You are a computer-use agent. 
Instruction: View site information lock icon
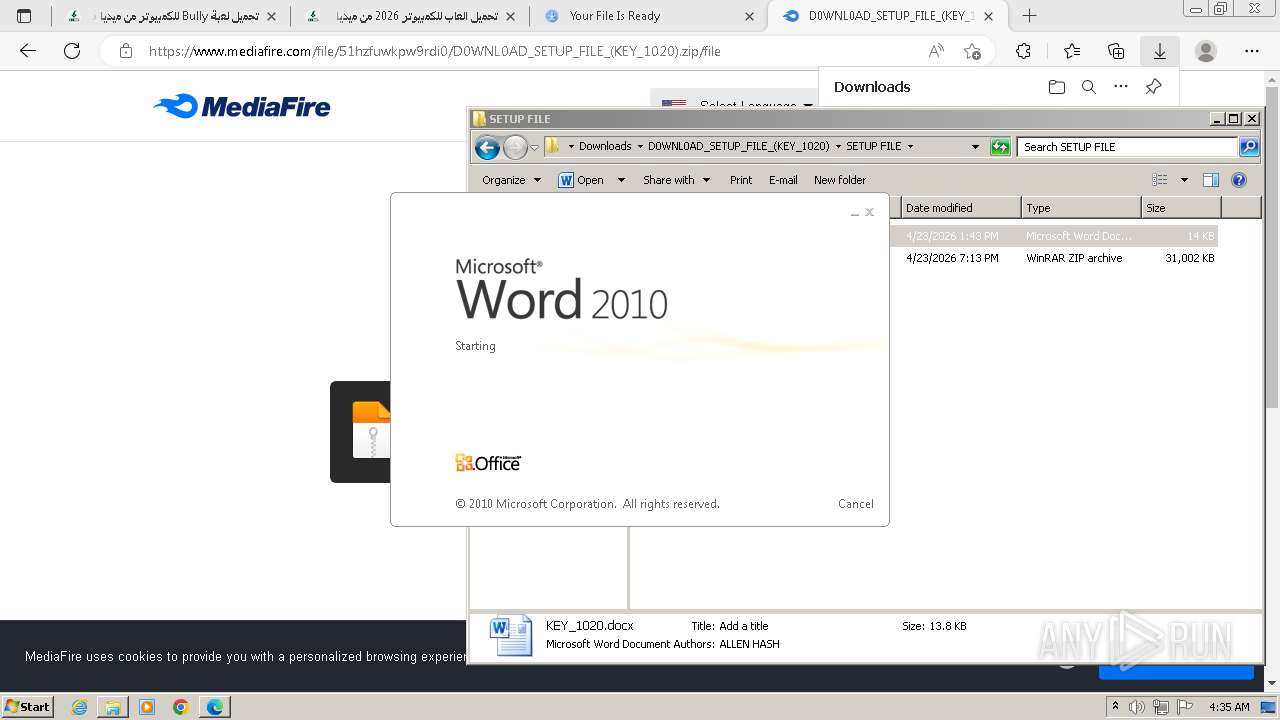click(126, 51)
